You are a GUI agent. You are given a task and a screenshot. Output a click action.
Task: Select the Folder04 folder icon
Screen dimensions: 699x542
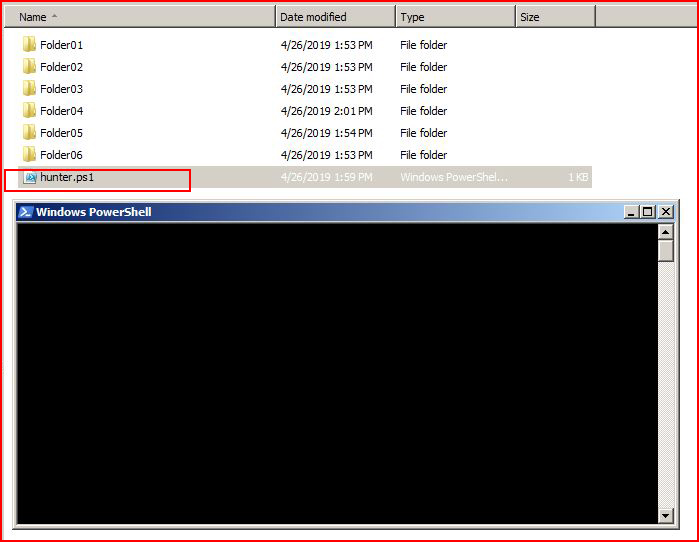[x=29, y=111]
